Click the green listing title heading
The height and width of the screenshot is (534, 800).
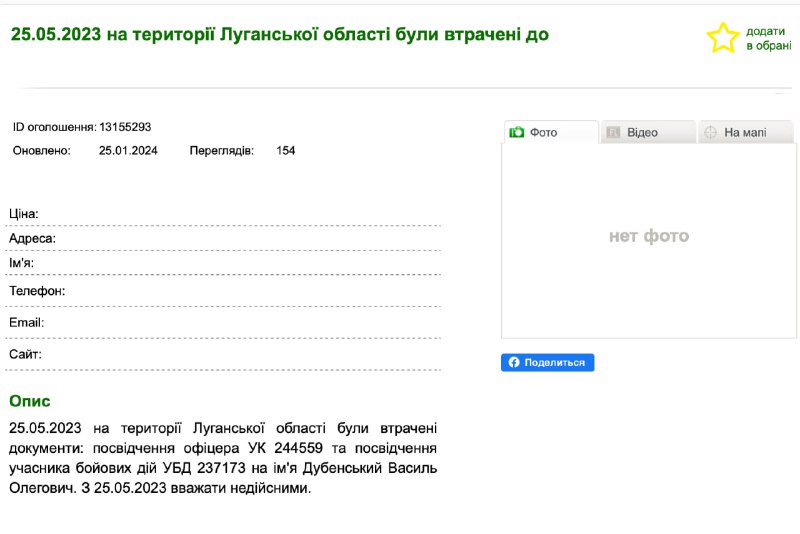pyautogui.click(x=280, y=34)
